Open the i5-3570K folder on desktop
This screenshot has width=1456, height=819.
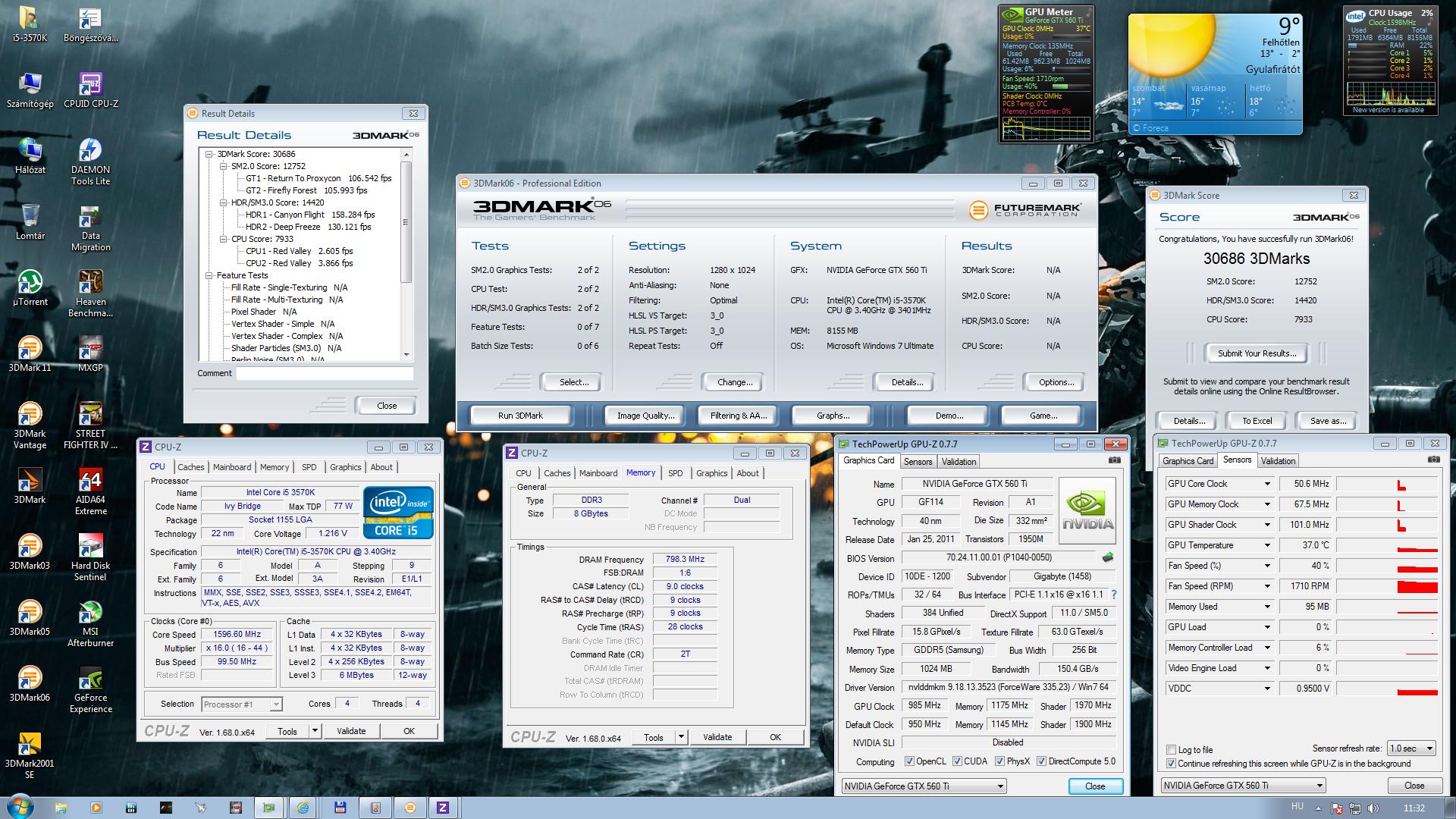pos(30,25)
